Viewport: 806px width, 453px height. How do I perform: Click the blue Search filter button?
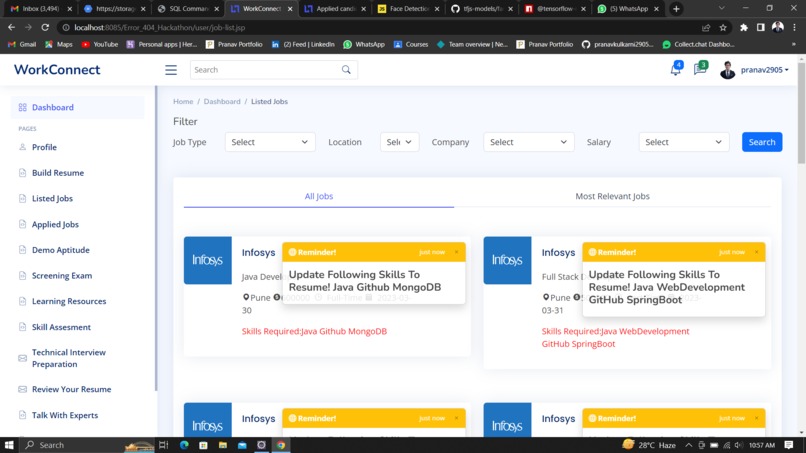pos(762,142)
